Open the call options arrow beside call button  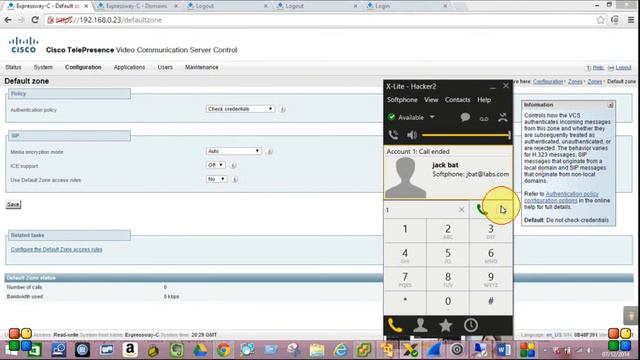tap(502, 209)
